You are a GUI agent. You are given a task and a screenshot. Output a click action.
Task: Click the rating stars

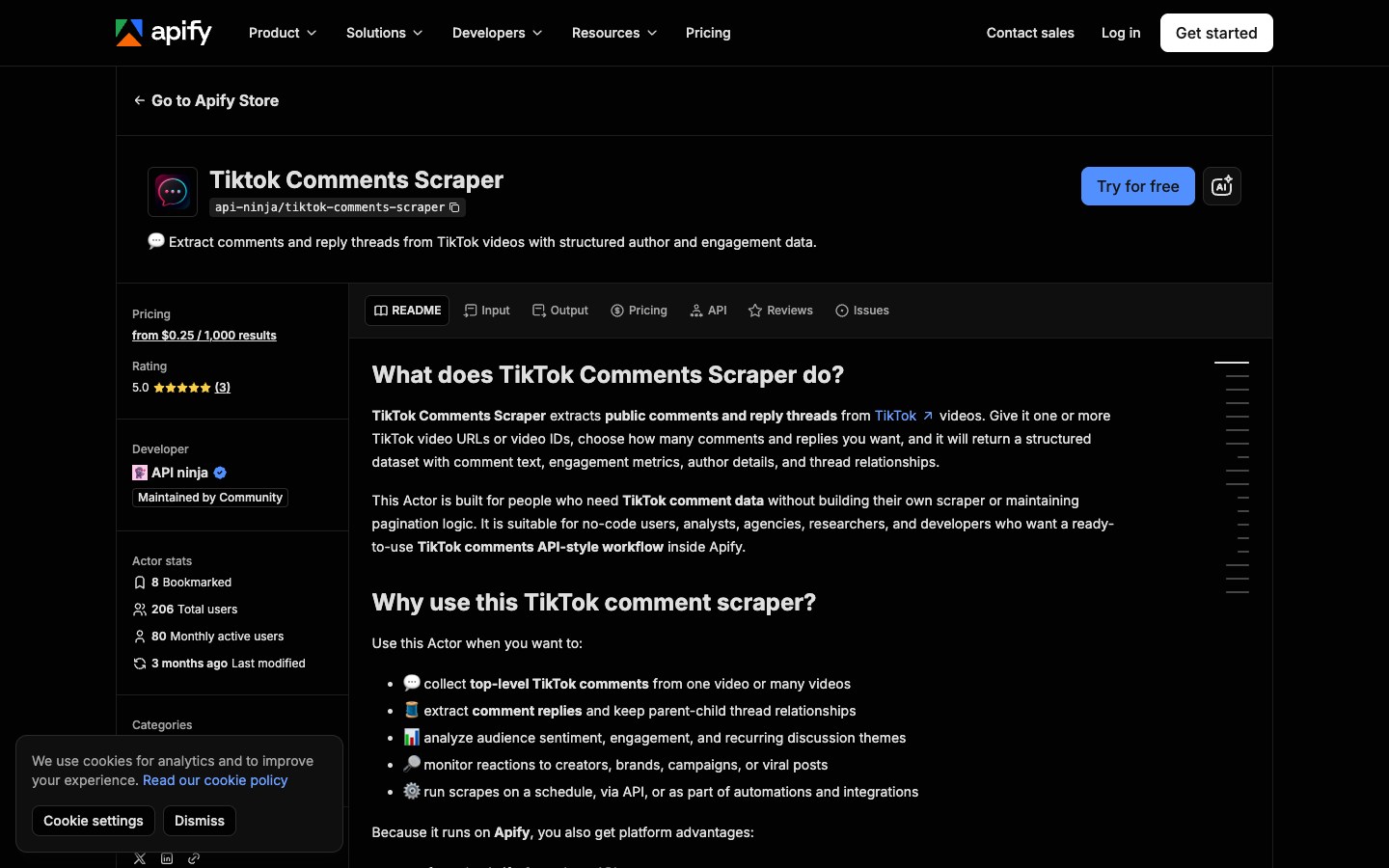(181, 388)
